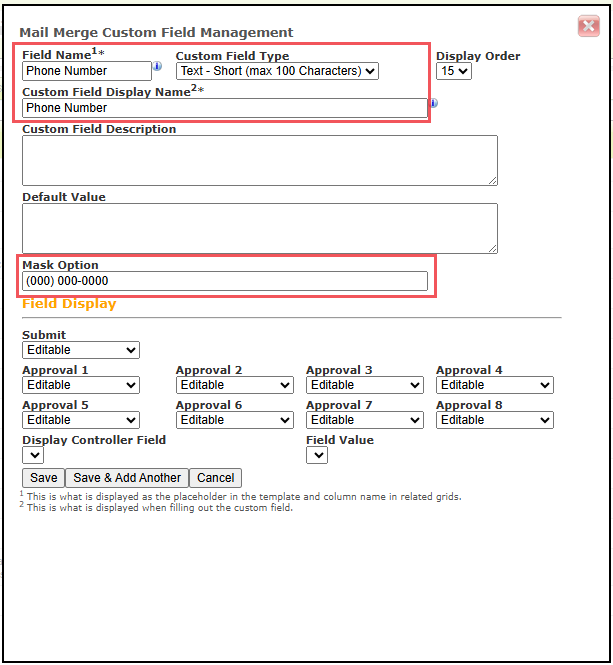Open the Approval 3 dropdown
The height and width of the screenshot is (665, 613).
[365, 385]
